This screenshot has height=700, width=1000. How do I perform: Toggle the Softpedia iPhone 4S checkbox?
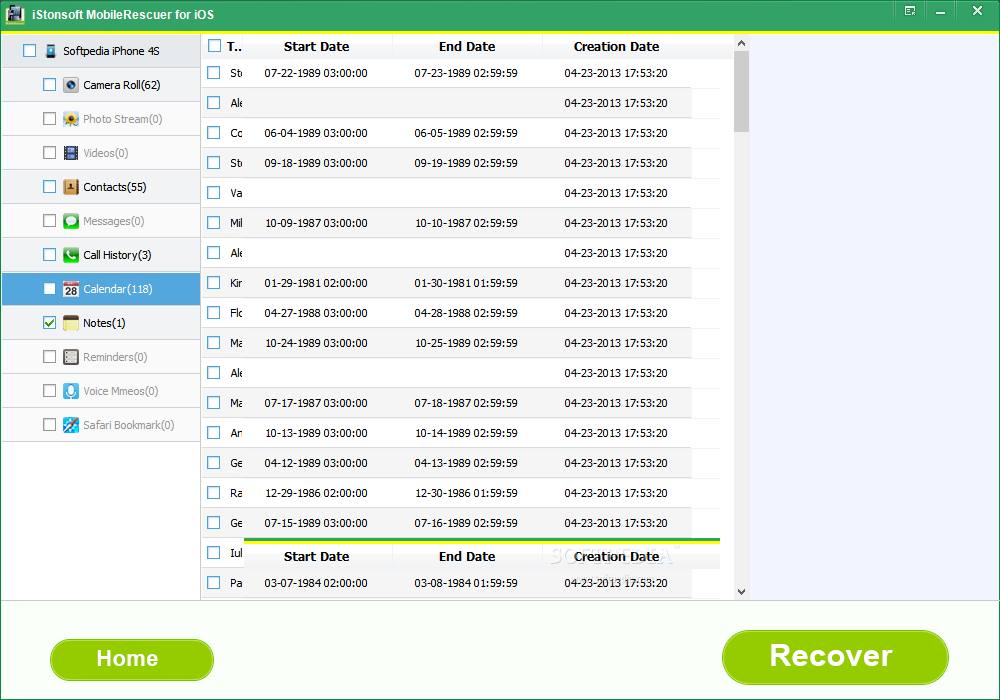coord(29,50)
